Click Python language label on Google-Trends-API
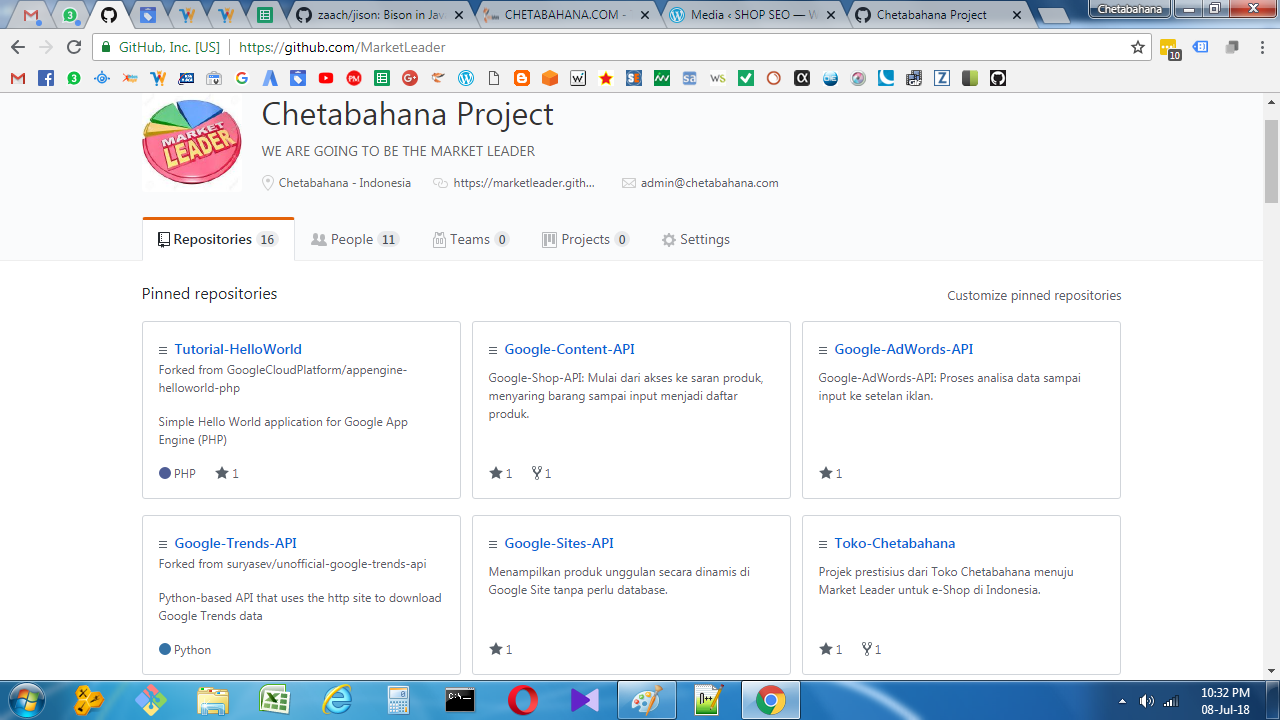The width and height of the screenshot is (1280, 720). 192,650
